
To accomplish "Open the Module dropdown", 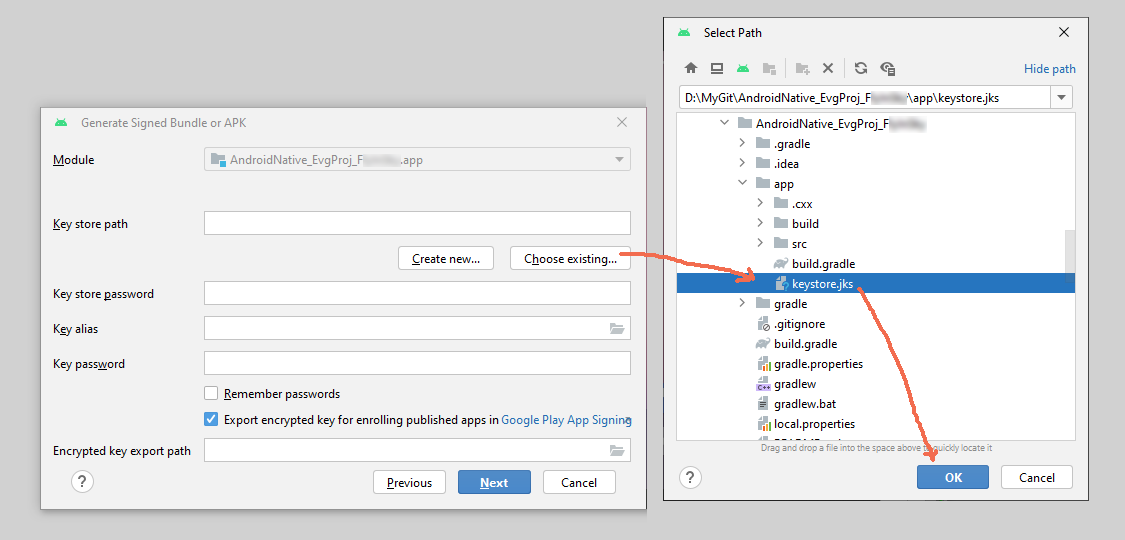I will pos(619,159).
